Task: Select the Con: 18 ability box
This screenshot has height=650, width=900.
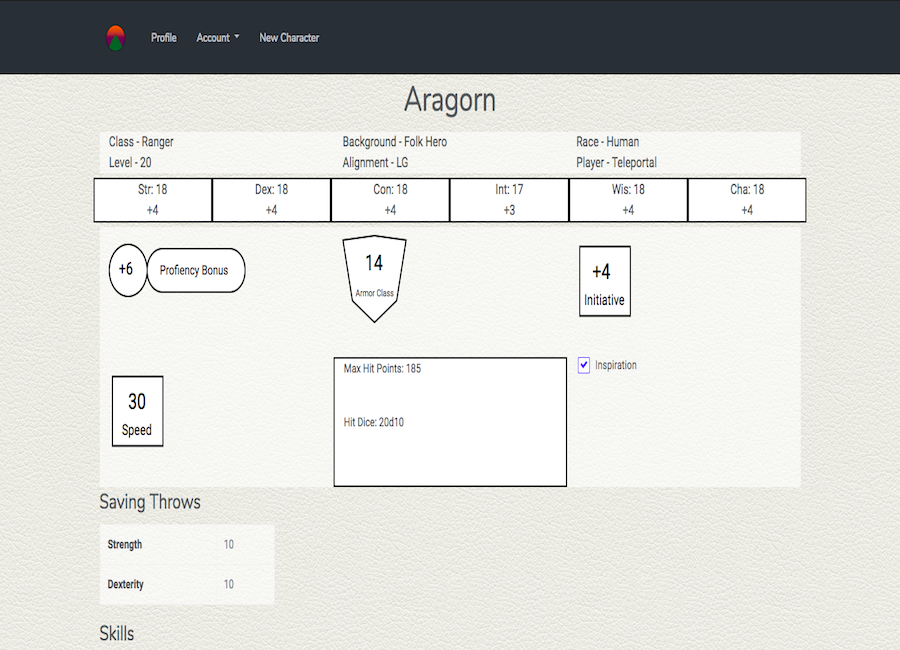Action: (390, 200)
